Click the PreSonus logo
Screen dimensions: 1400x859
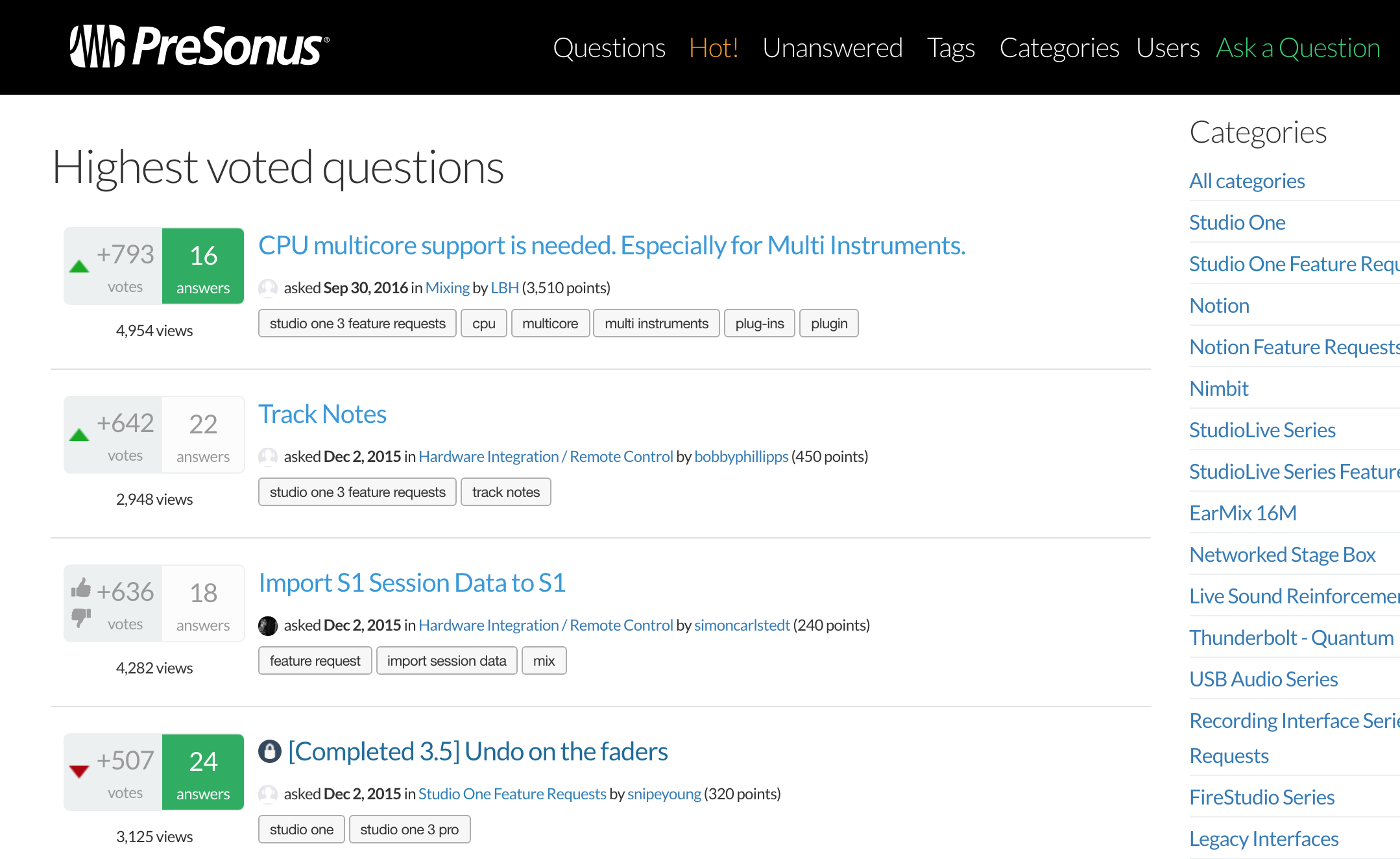(199, 47)
